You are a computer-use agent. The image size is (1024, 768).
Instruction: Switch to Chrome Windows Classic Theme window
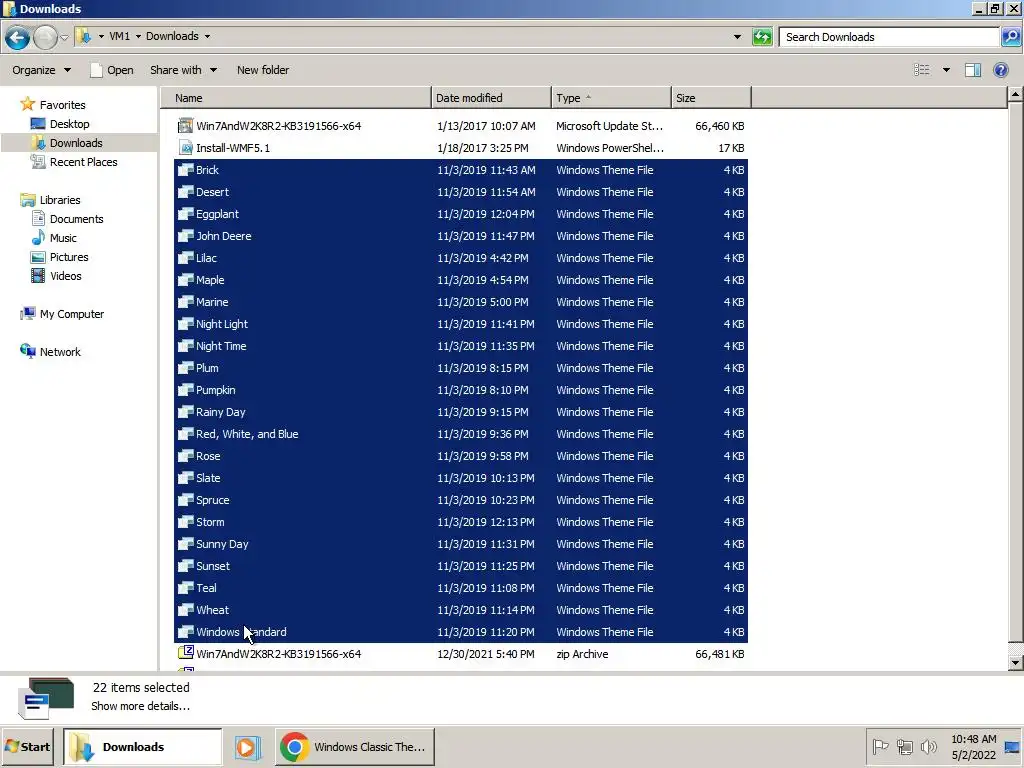click(x=355, y=746)
